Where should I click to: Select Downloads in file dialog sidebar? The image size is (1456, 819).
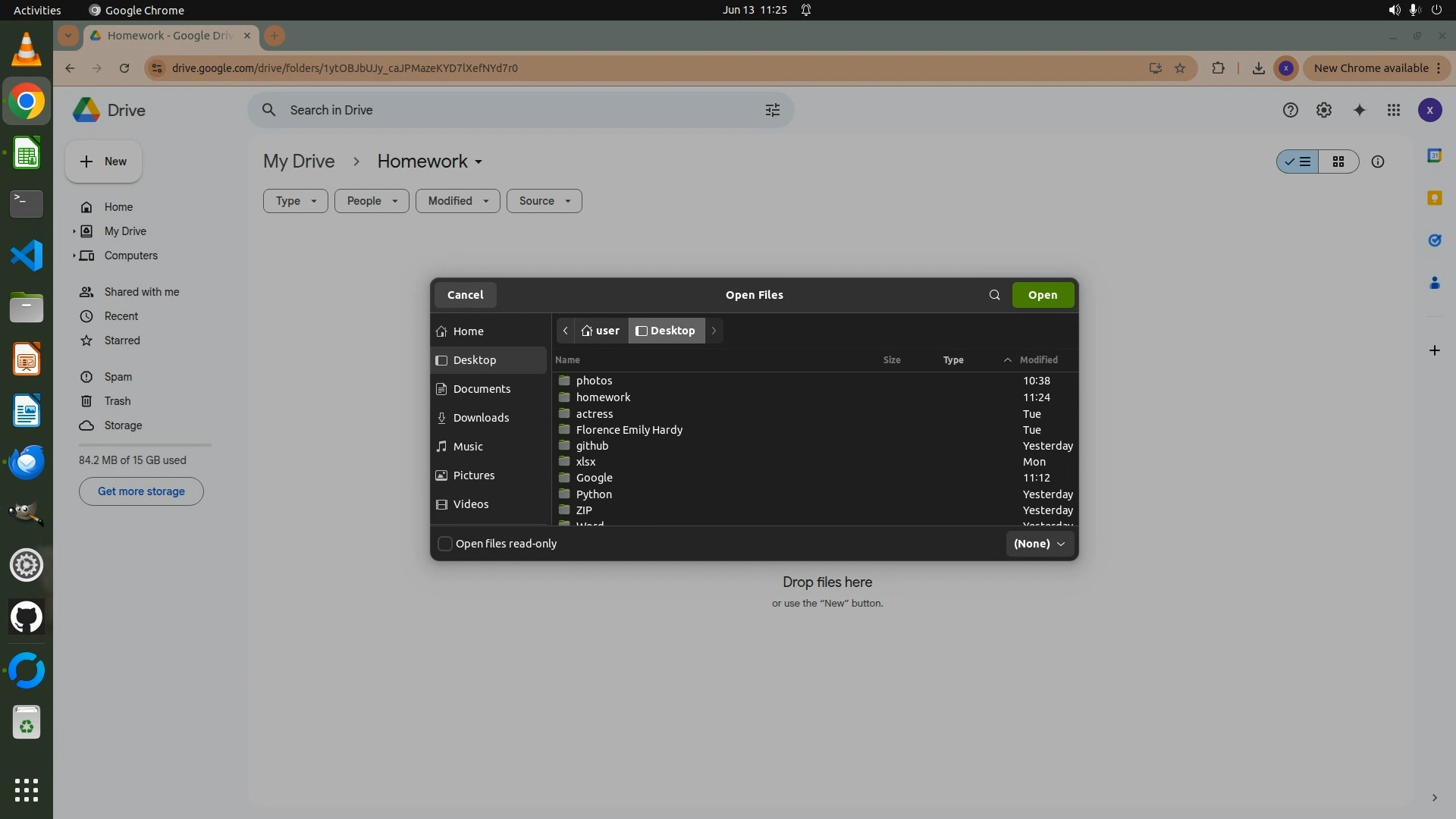(x=480, y=418)
